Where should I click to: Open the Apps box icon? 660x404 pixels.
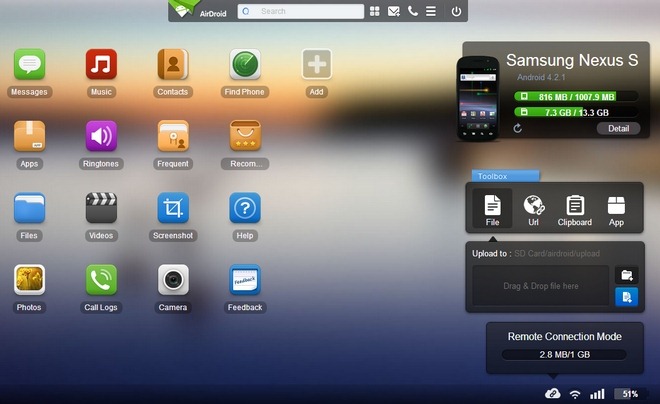29,136
